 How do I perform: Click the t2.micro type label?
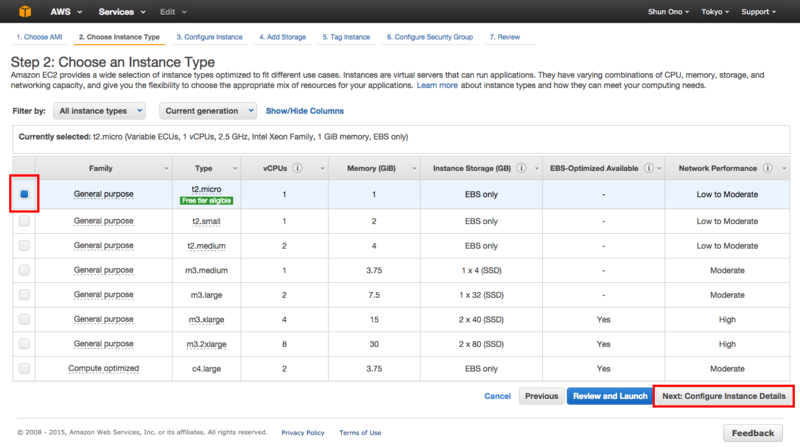206,189
